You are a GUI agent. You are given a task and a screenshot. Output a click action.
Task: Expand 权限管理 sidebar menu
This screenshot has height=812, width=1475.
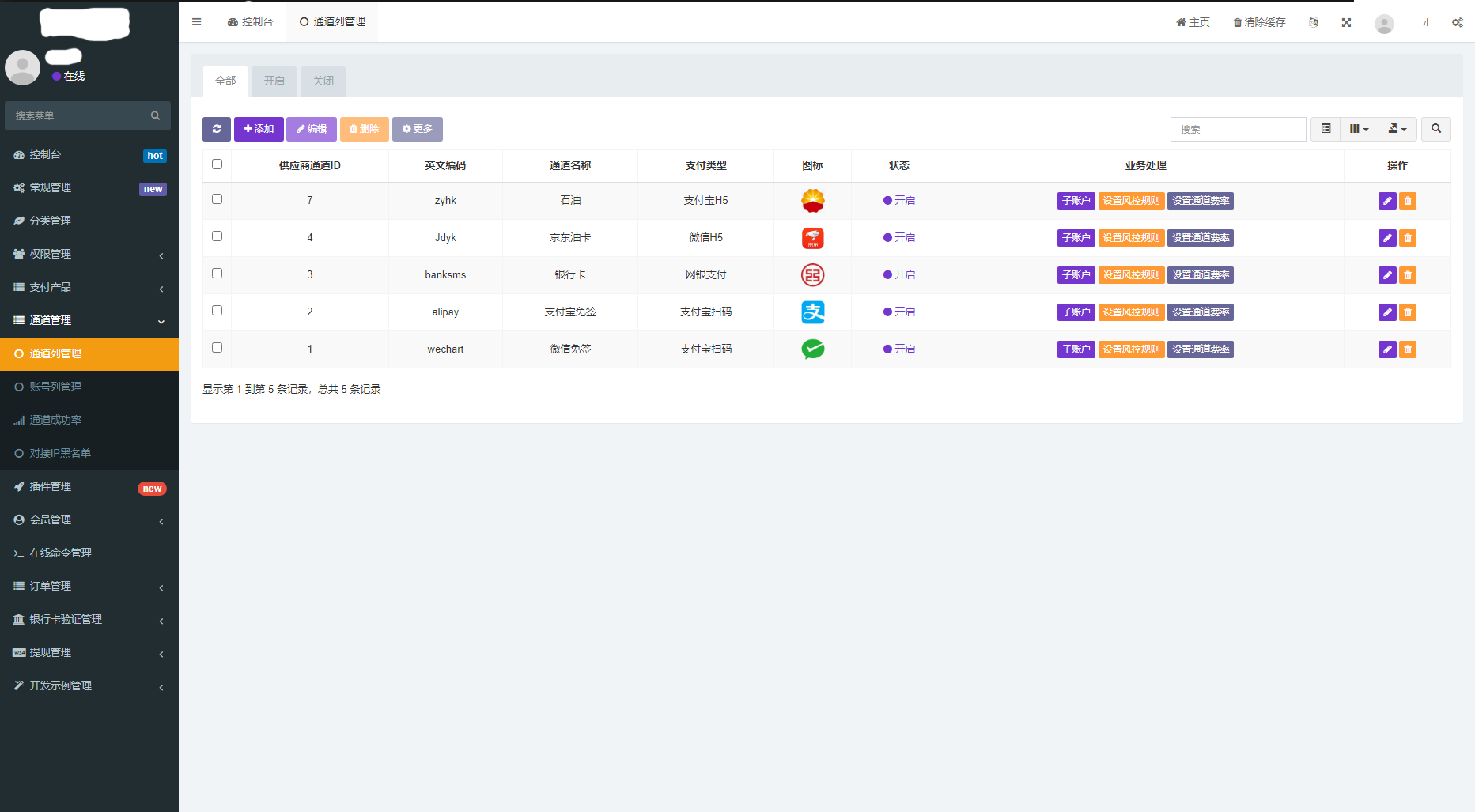click(89, 254)
